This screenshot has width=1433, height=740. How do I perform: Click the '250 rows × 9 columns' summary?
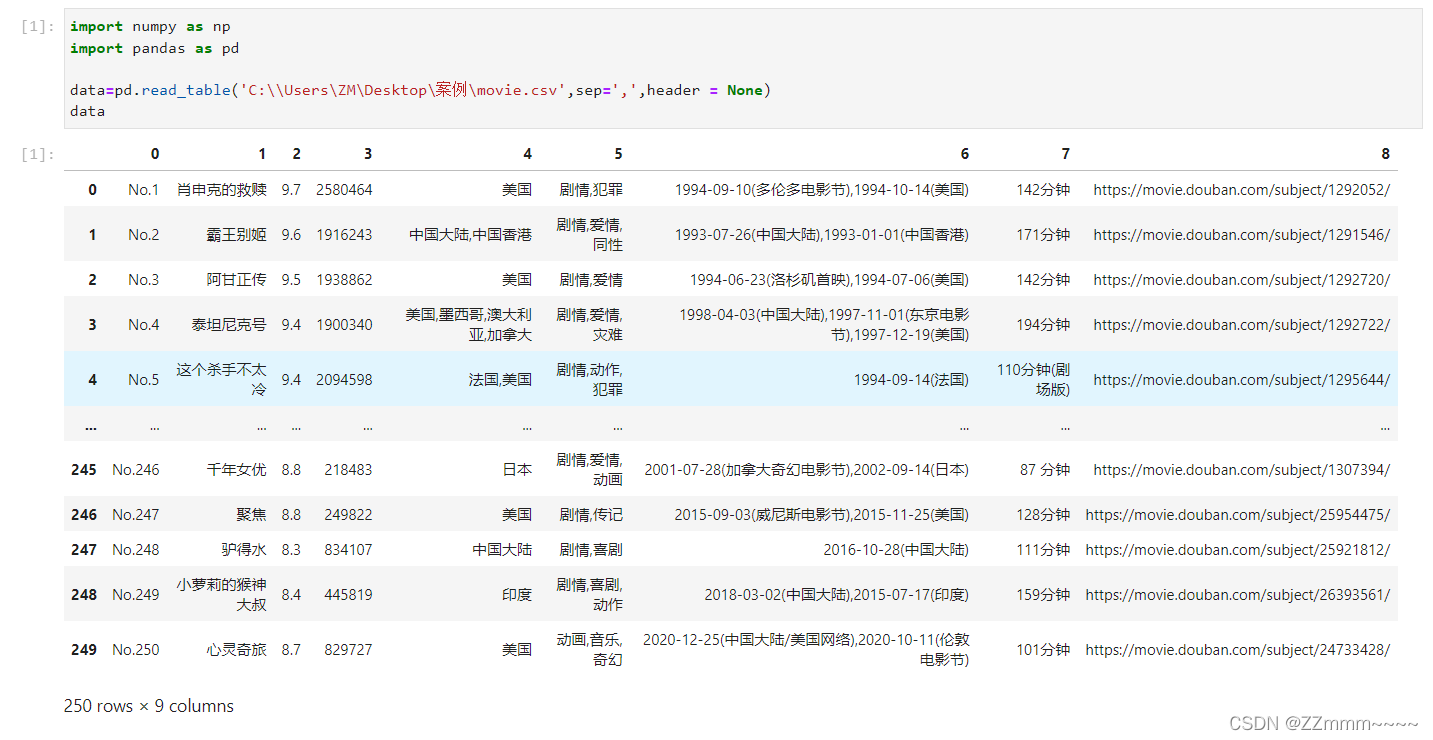(149, 706)
